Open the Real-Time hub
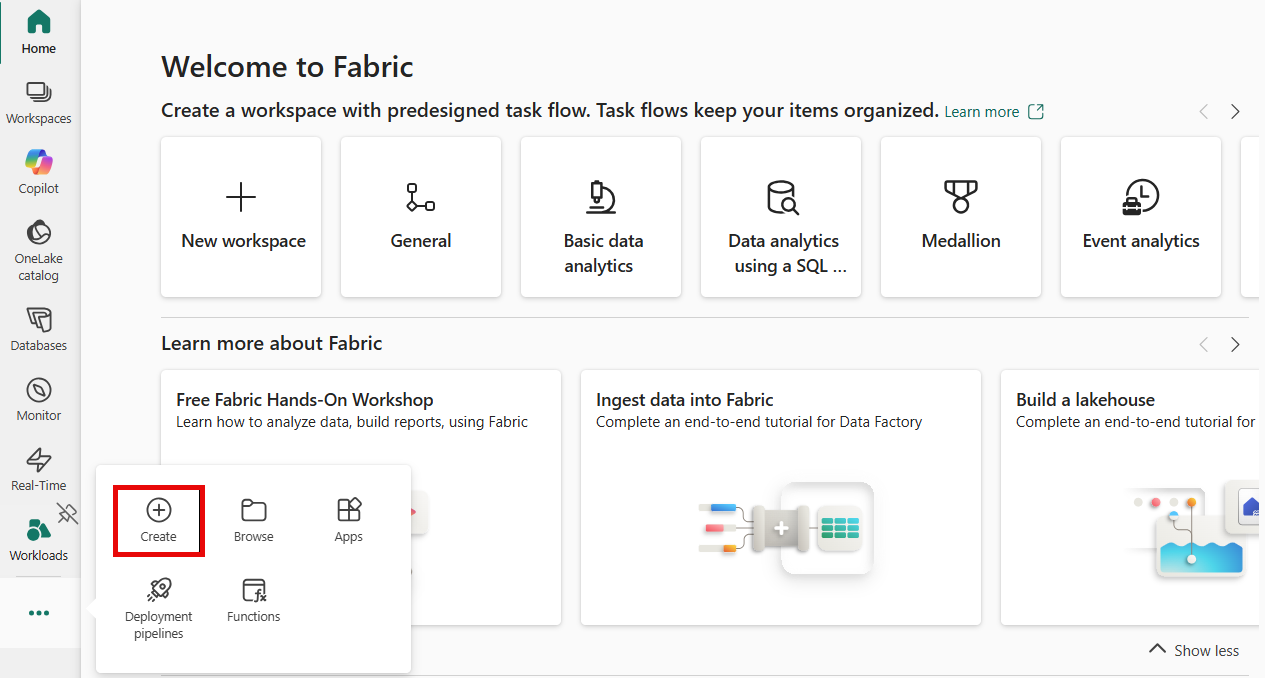 [39, 469]
